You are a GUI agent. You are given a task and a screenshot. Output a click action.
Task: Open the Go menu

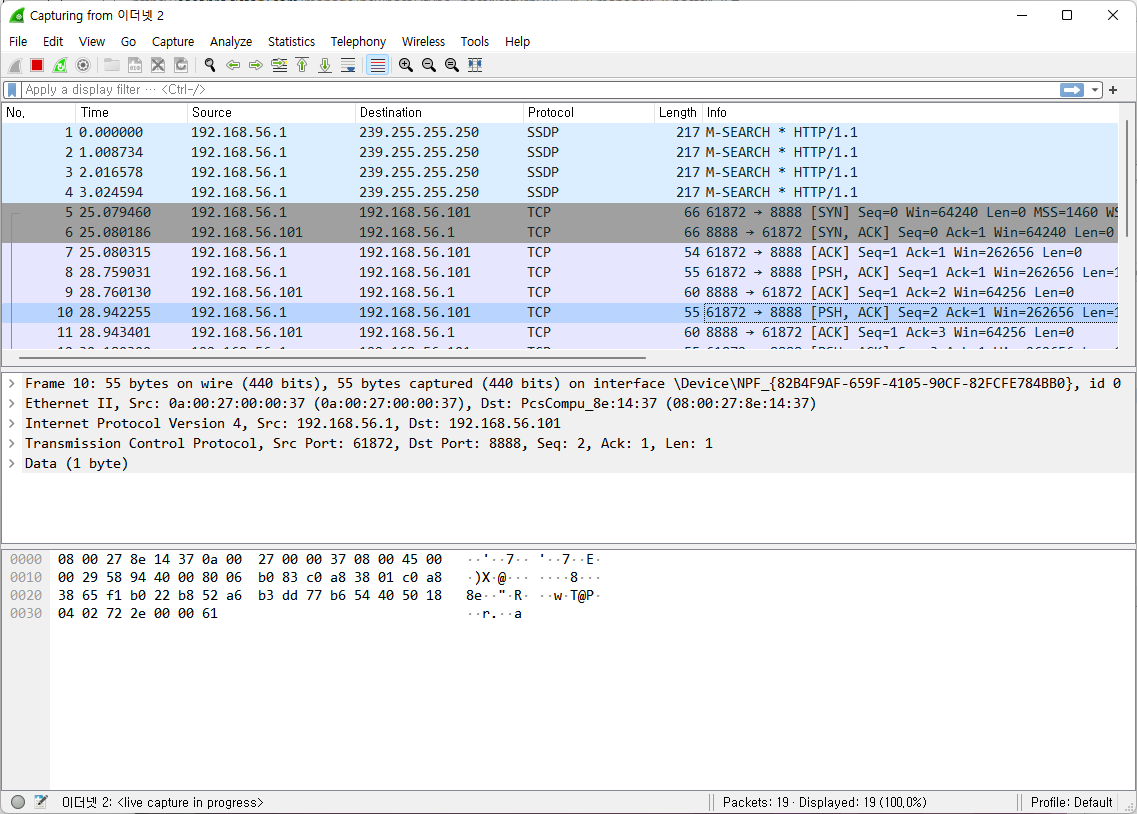(128, 41)
